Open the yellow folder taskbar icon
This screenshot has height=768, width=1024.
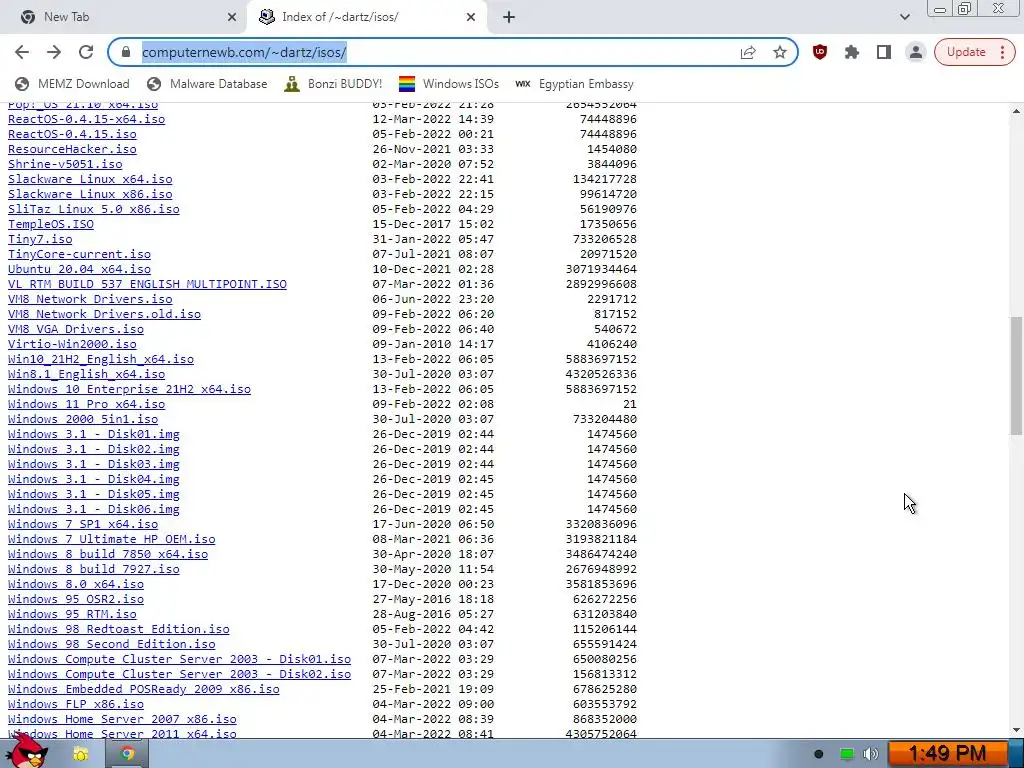(x=81, y=754)
